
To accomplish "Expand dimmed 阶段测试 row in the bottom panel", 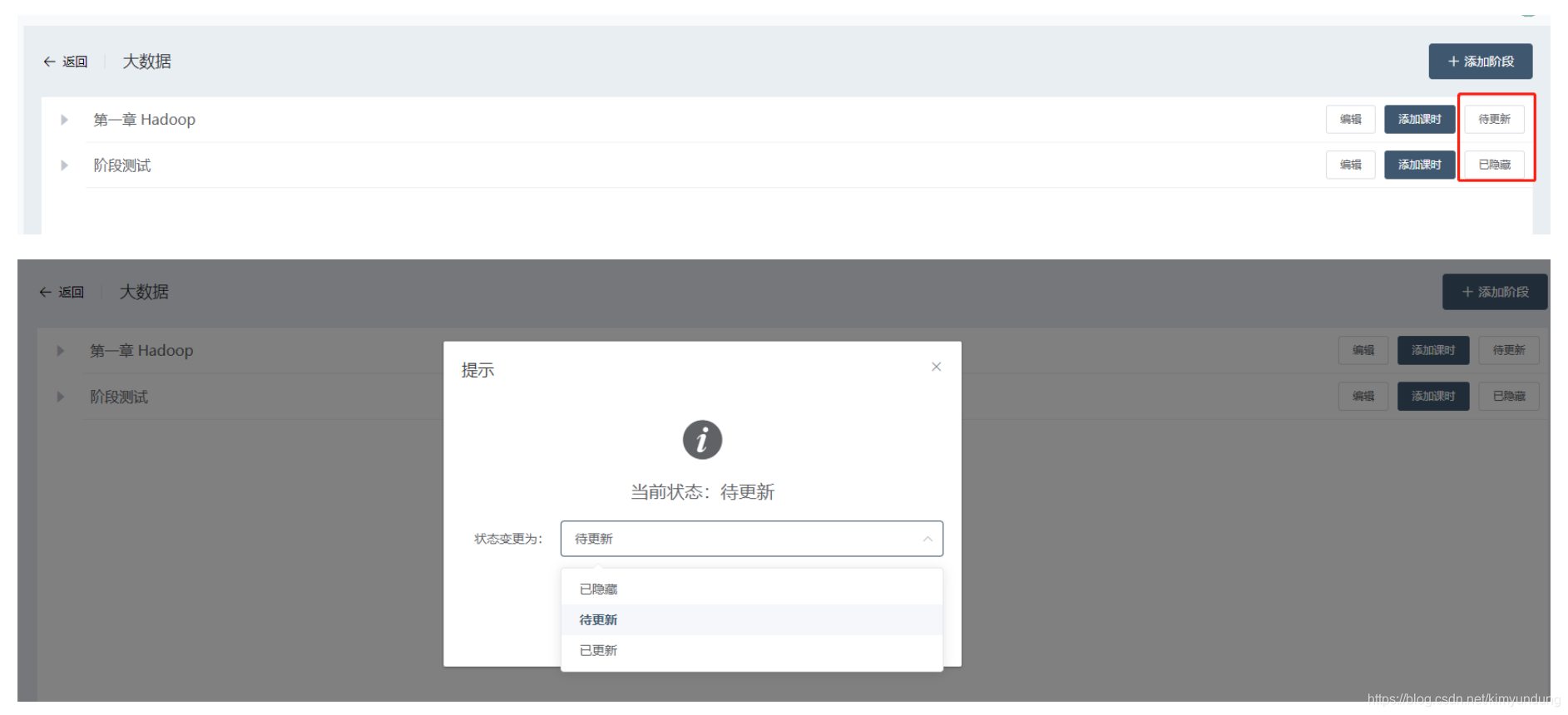I will point(61,397).
